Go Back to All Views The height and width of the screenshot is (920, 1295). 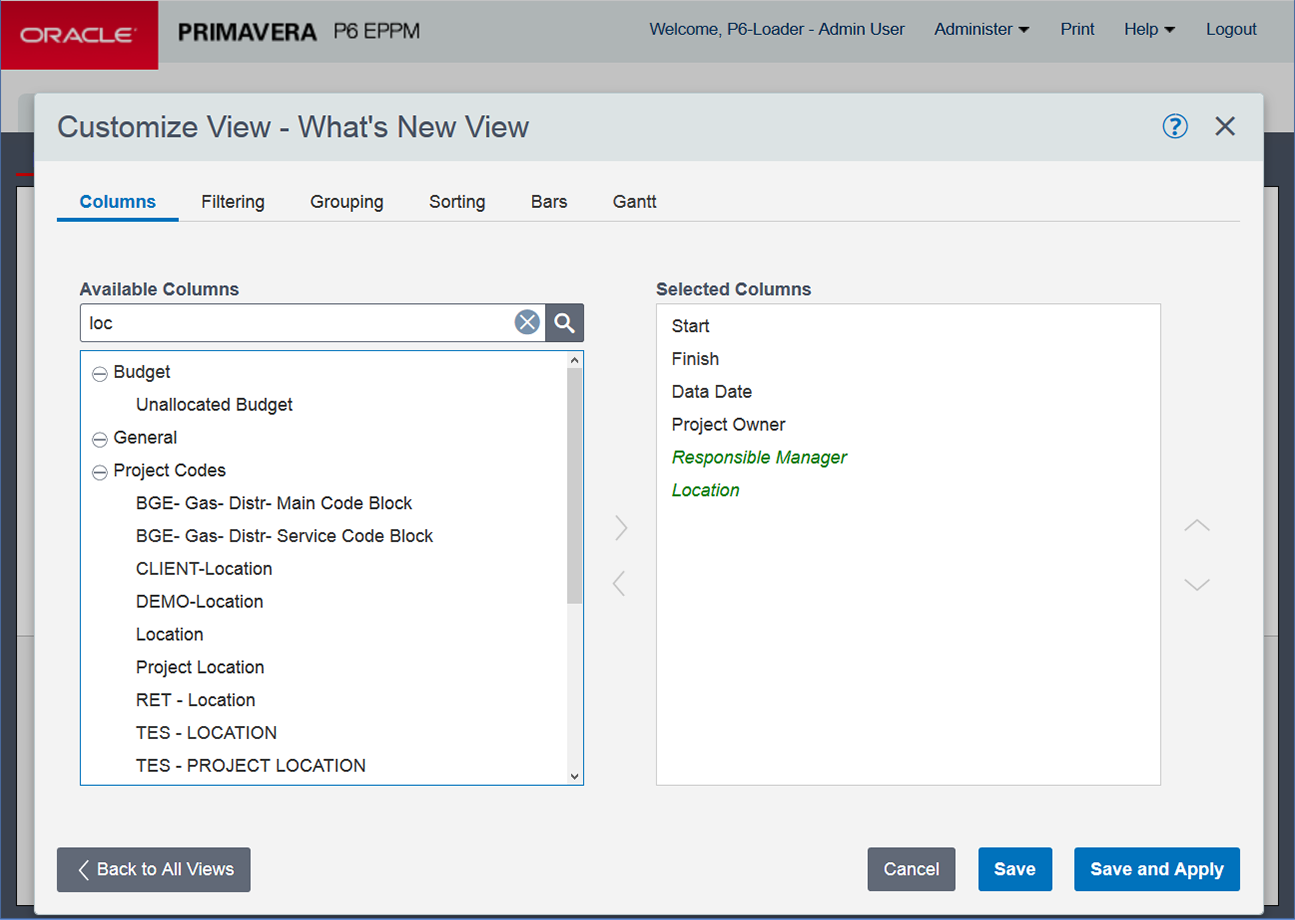(x=154, y=869)
